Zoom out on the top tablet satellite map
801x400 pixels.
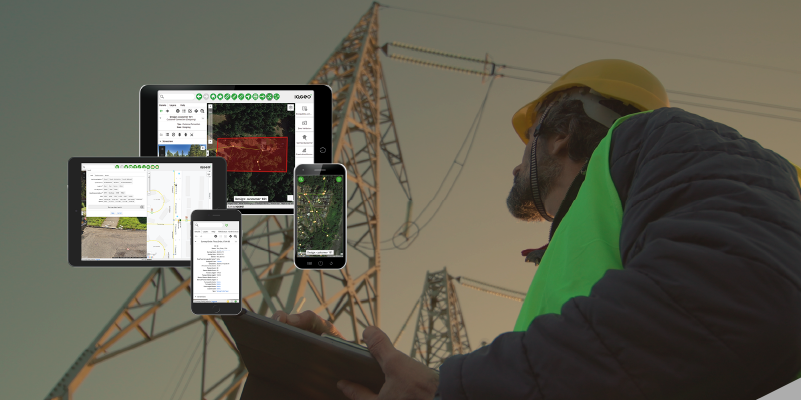click(210, 142)
